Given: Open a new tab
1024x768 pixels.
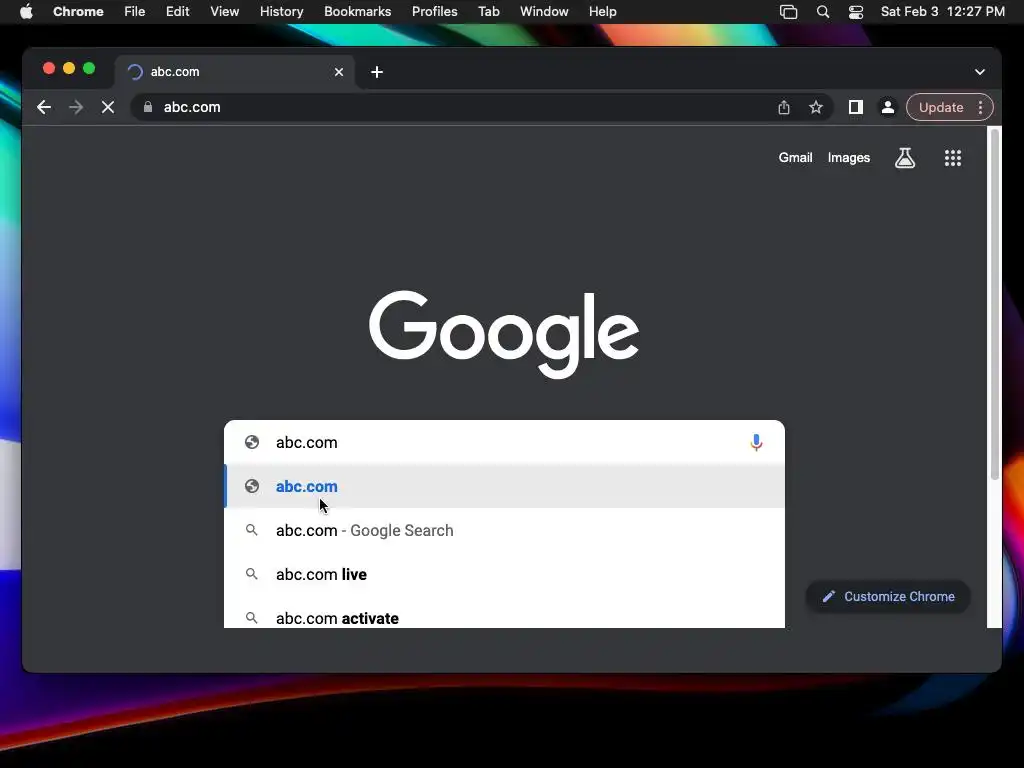Looking at the screenshot, I should tap(377, 72).
